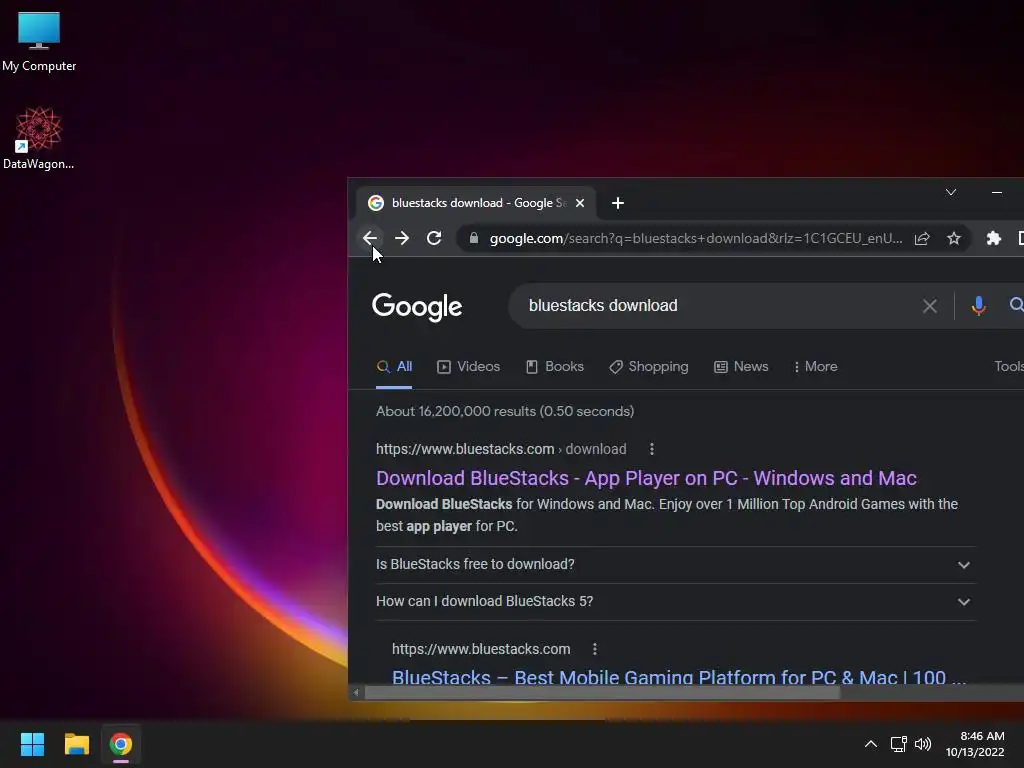Open the Windows Start menu

[x=32, y=744]
